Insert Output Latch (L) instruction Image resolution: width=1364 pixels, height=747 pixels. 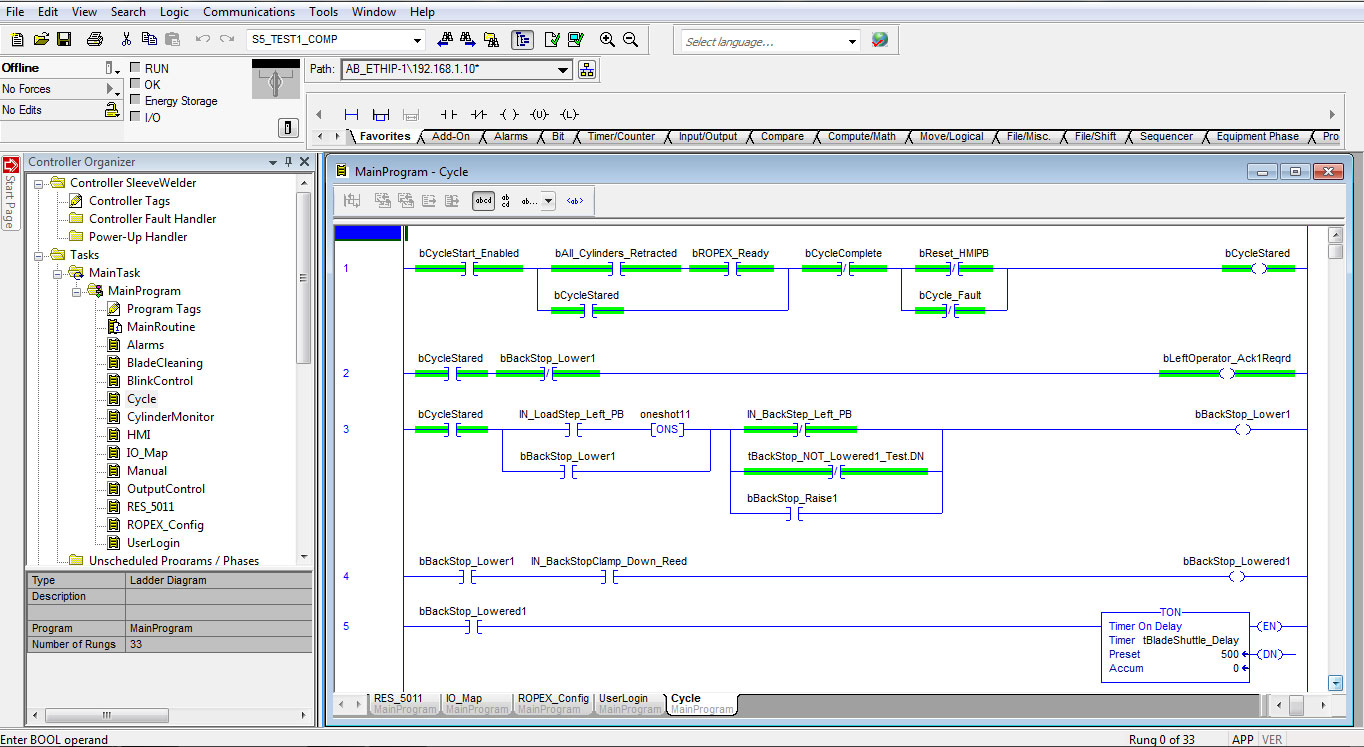pyautogui.click(x=569, y=114)
